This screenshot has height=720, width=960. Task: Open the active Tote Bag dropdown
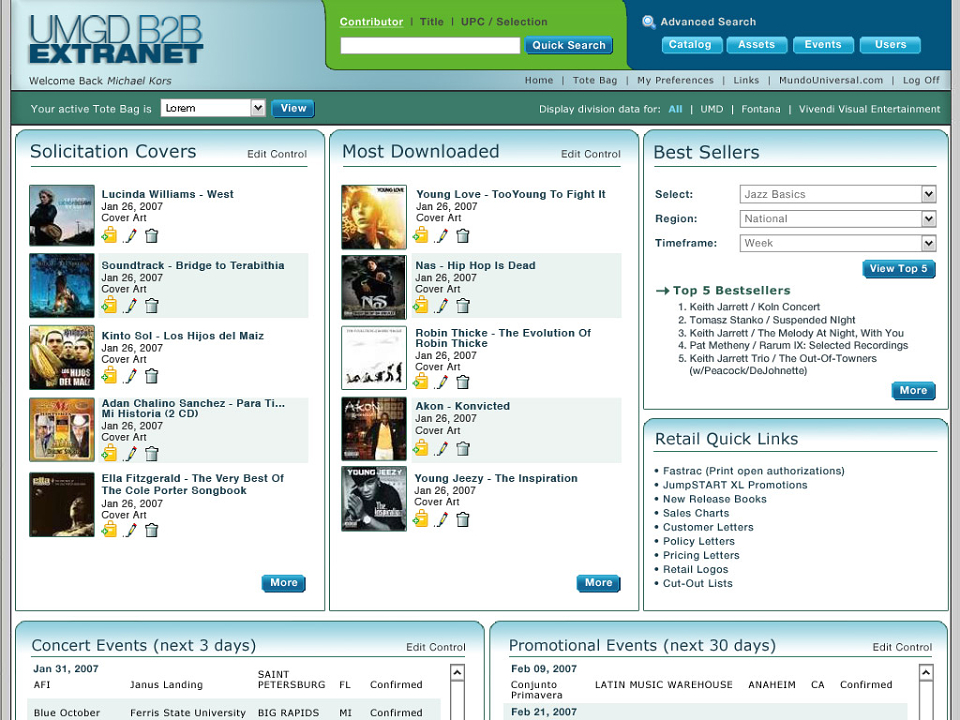click(x=258, y=108)
